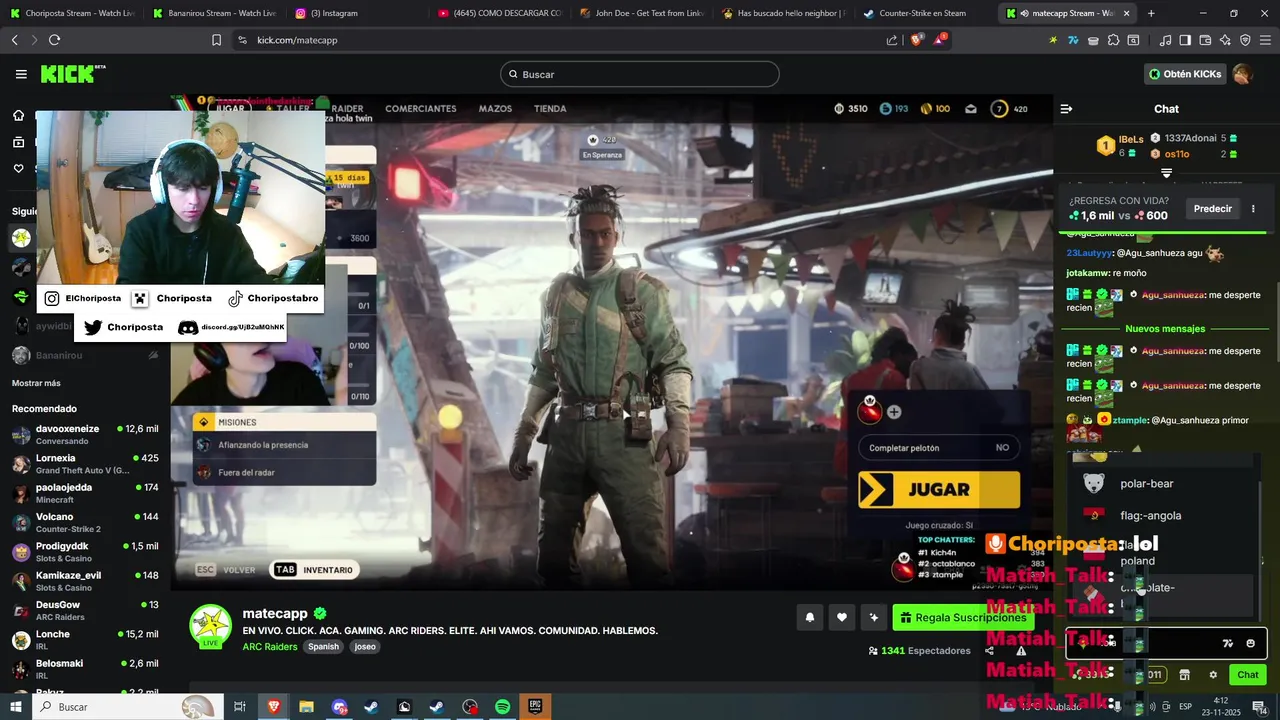Collapse the chat panel arrow icon
Image resolution: width=1280 pixels, height=720 pixels.
(1066, 109)
